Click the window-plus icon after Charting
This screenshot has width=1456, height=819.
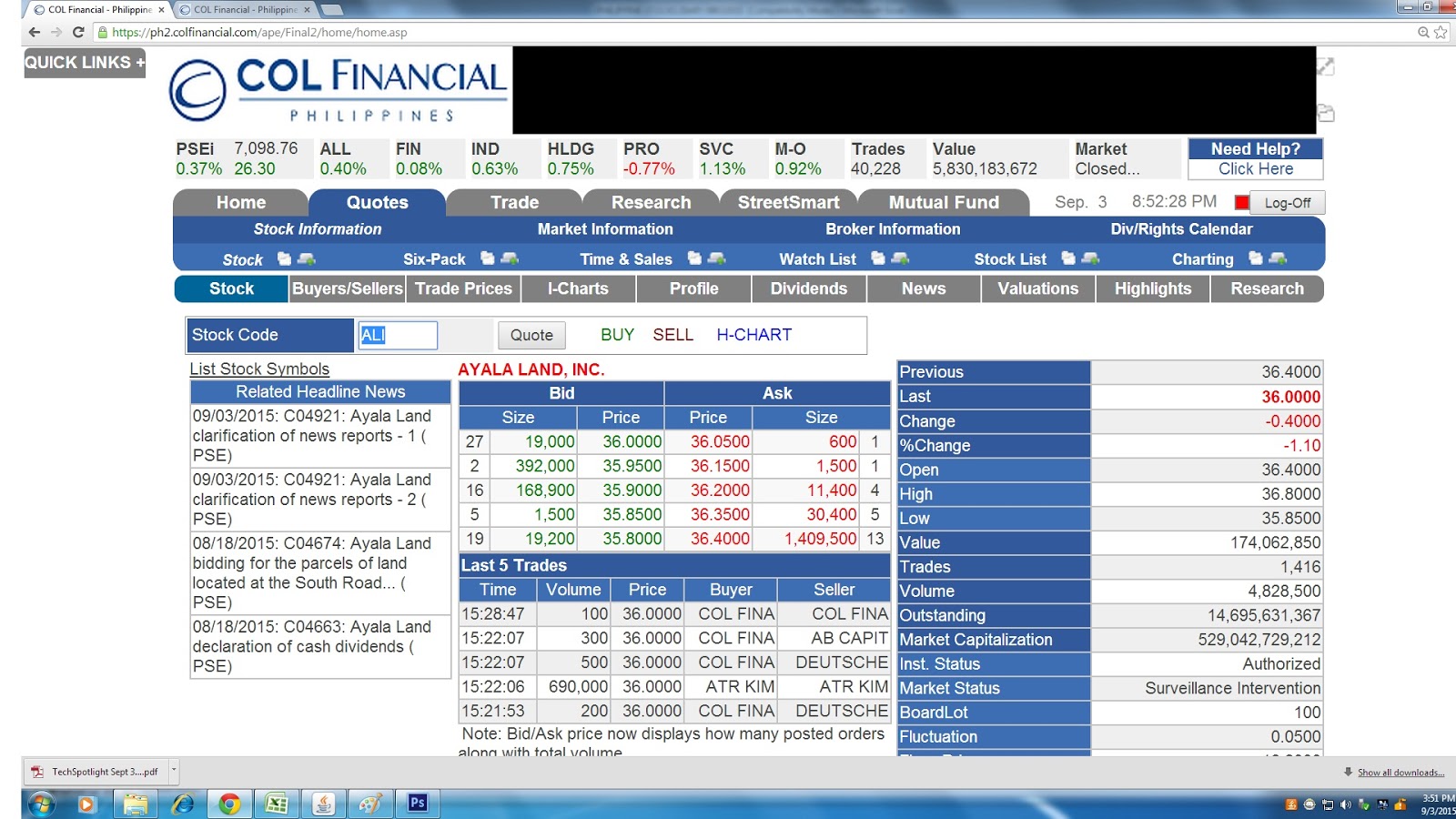pos(1278,259)
